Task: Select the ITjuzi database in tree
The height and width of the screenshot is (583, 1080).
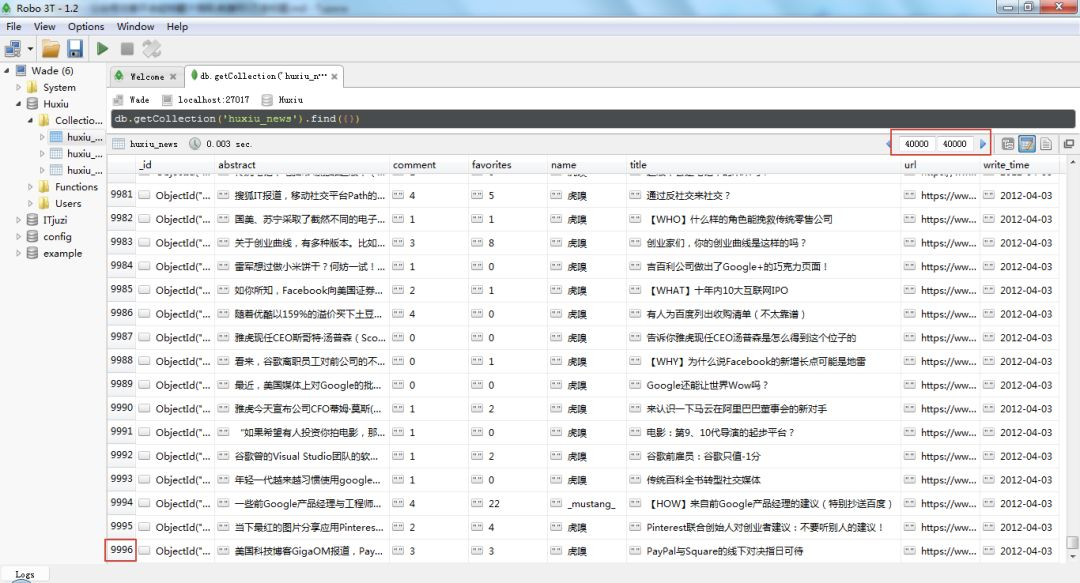Action: tap(55, 220)
